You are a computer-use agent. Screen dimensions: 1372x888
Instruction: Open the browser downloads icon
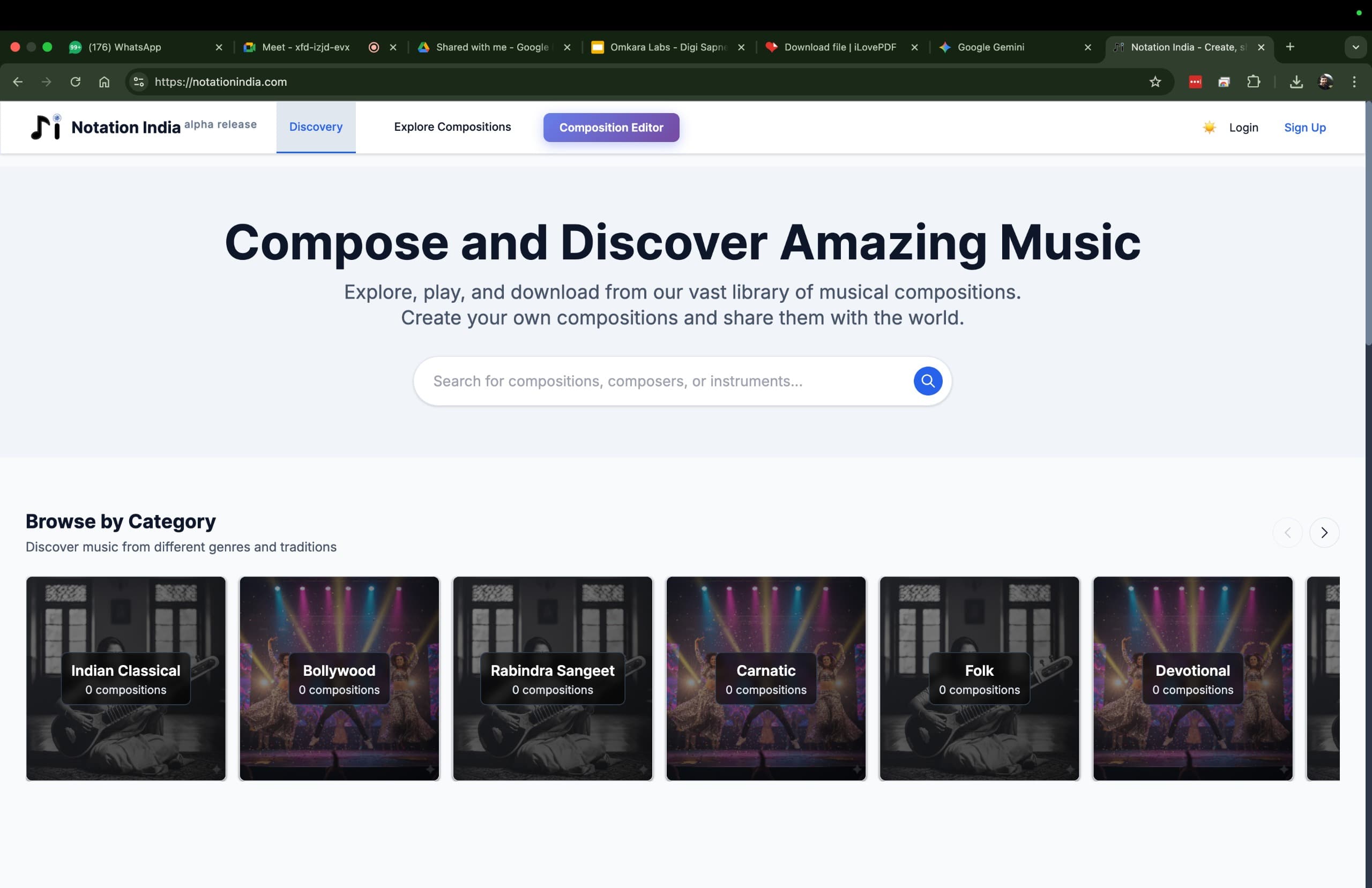tap(1296, 82)
